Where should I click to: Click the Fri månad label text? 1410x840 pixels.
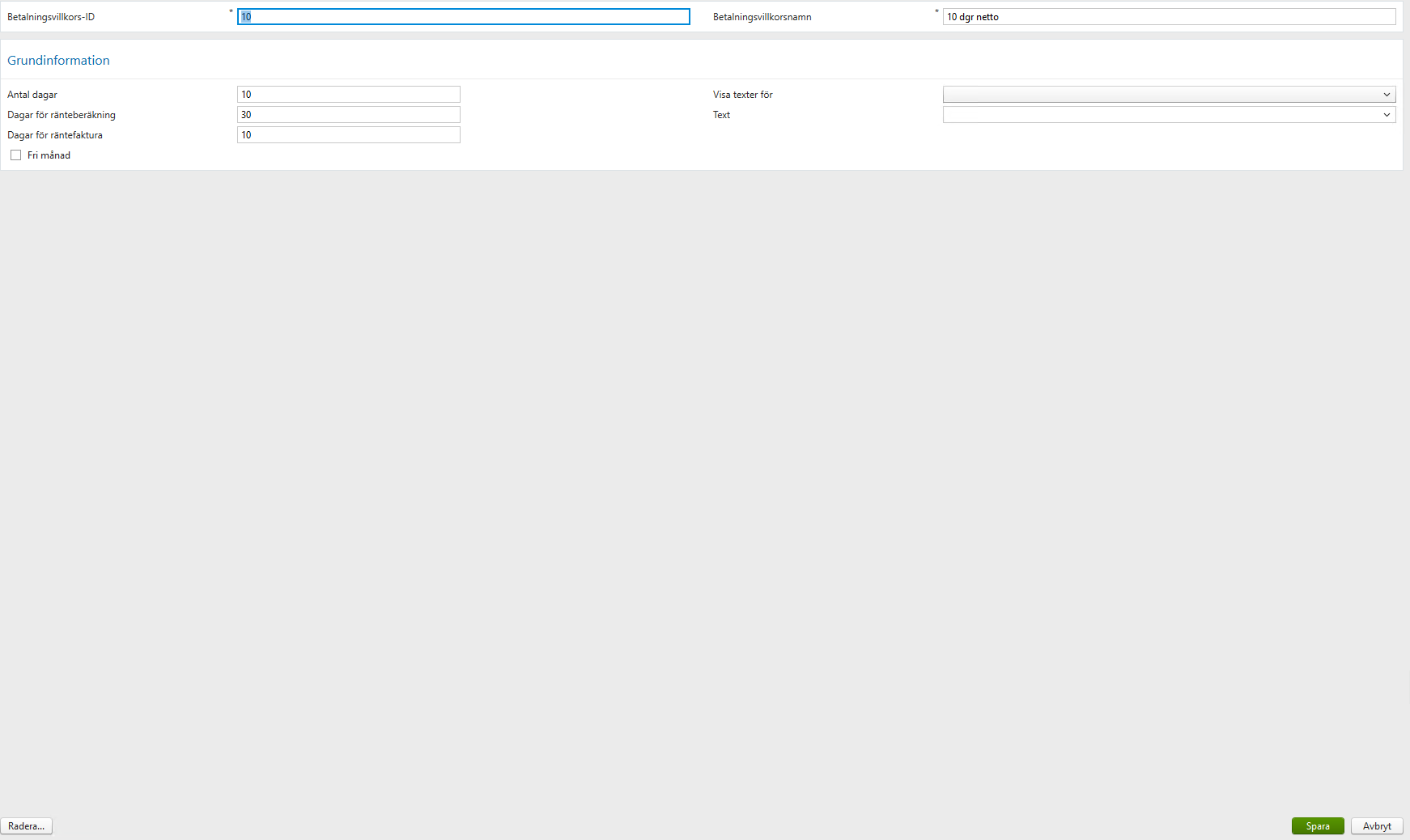49,155
